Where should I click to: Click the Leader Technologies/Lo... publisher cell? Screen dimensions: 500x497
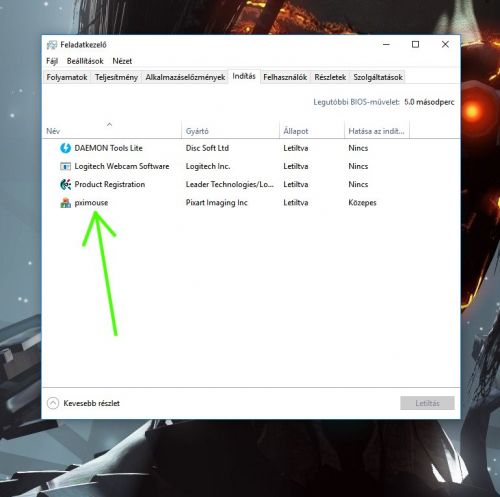click(x=230, y=184)
